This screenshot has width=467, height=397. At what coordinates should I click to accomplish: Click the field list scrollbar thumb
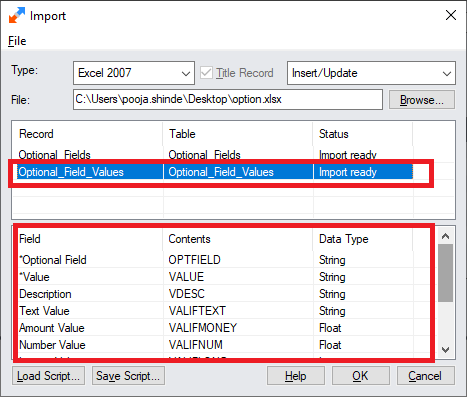point(445,273)
